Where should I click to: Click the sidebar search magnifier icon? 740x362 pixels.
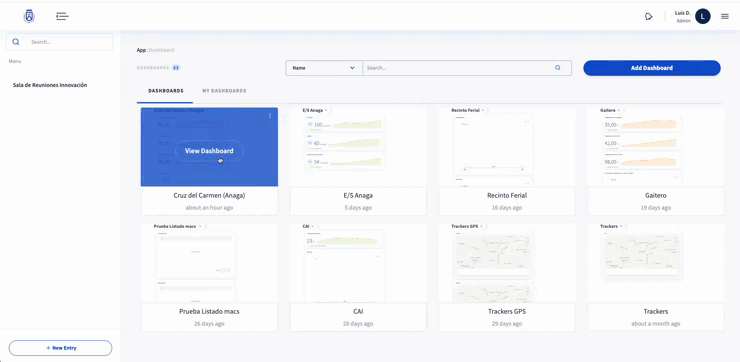[16, 42]
